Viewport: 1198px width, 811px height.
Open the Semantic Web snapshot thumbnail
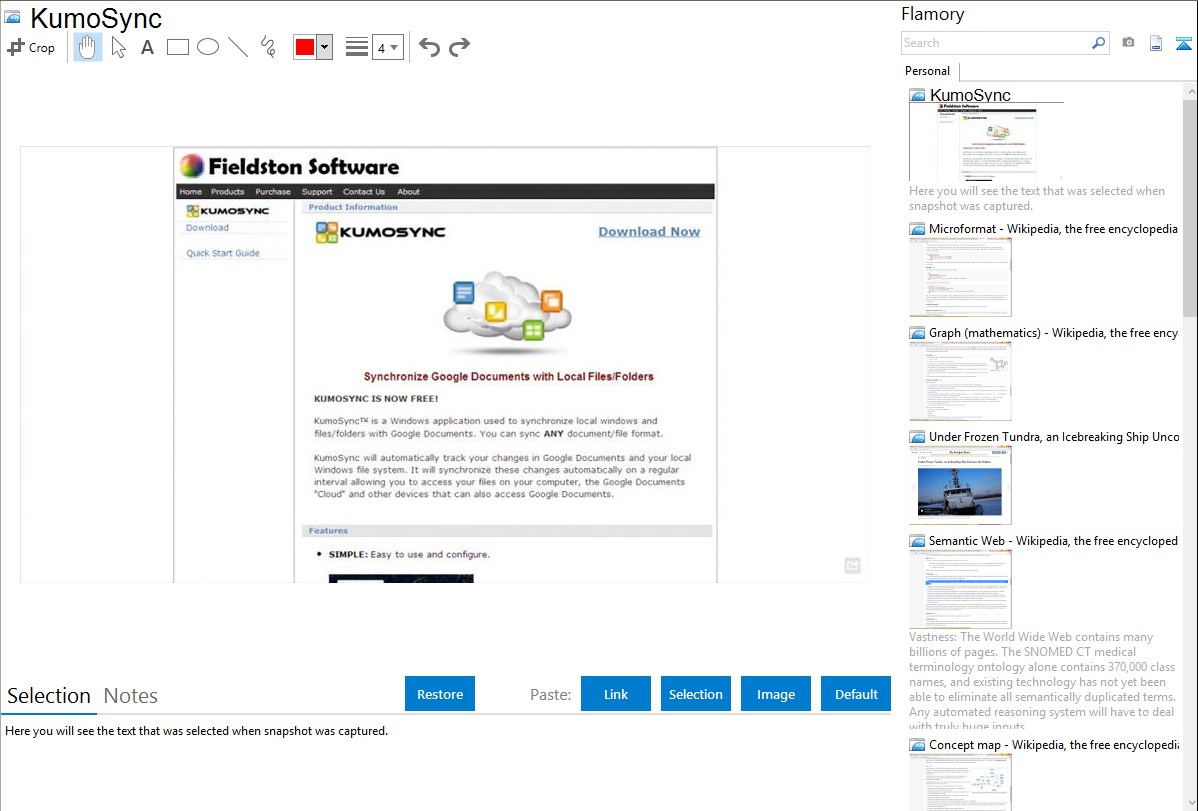(960, 588)
